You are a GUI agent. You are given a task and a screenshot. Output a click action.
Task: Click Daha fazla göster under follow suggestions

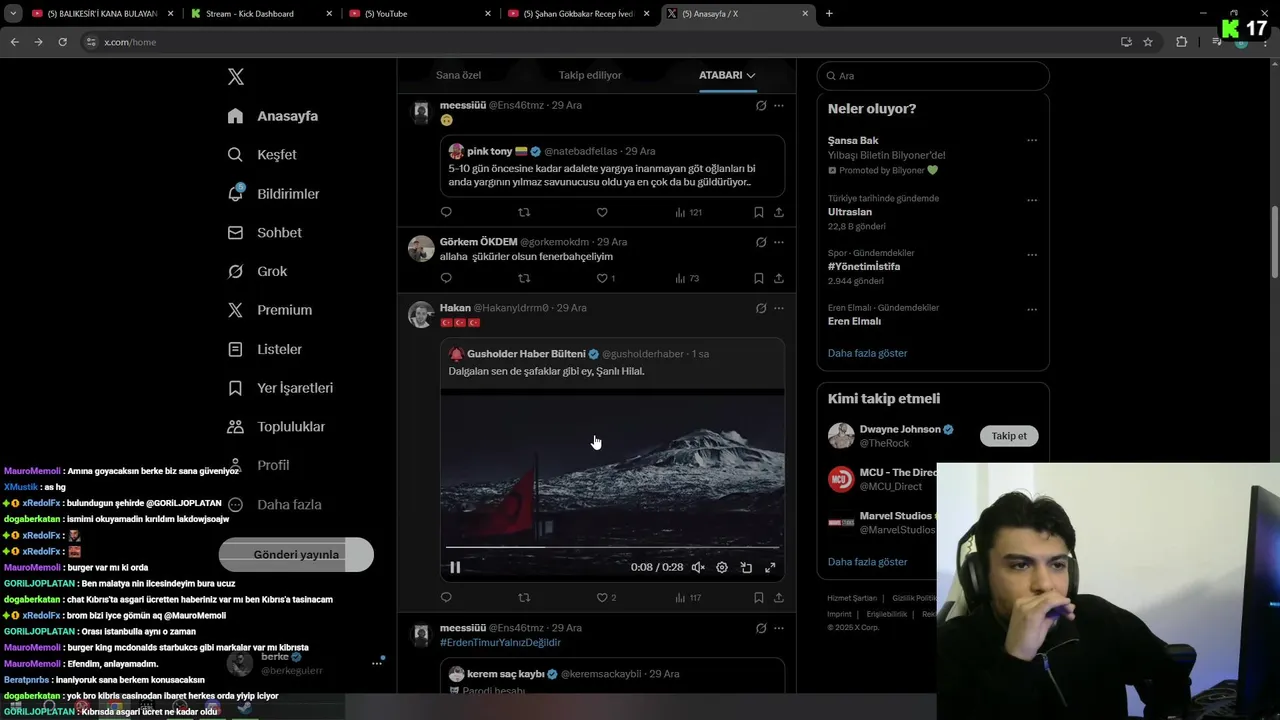[x=867, y=562]
